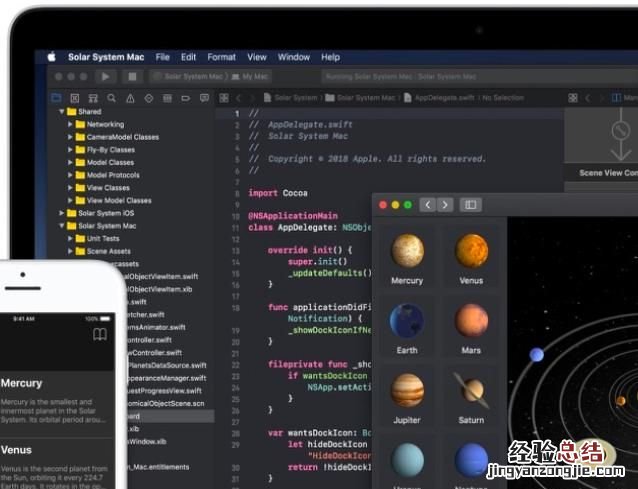Open the Window menu in menu bar
The width and height of the screenshot is (638, 489).
(x=293, y=57)
